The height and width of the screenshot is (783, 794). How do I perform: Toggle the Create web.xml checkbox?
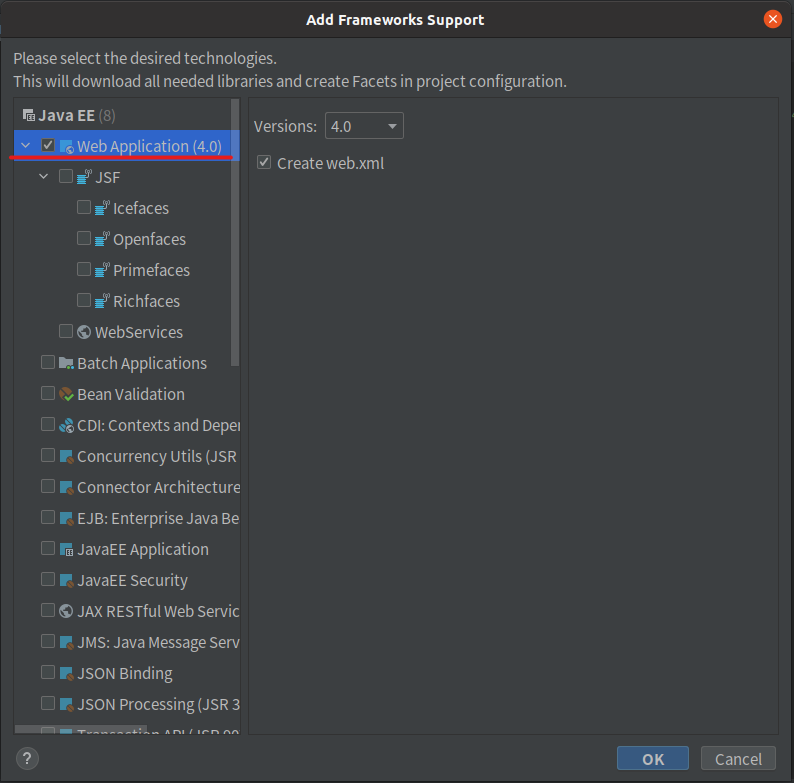click(264, 163)
